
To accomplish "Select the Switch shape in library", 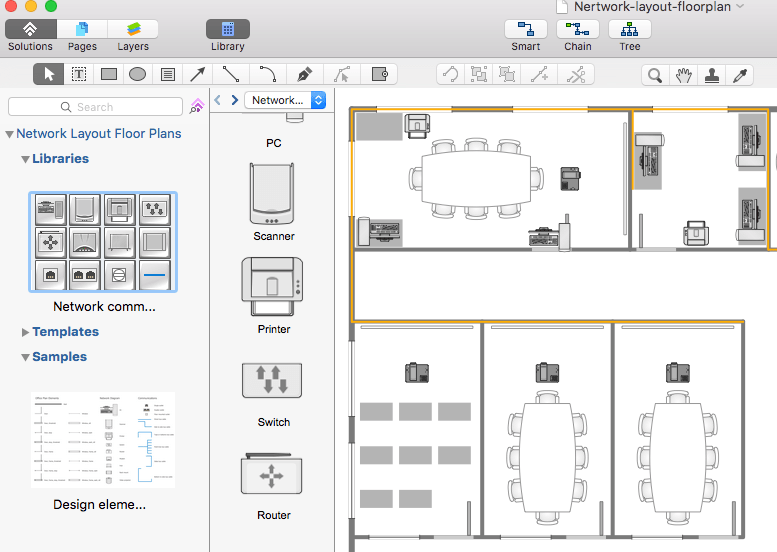I will (x=272, y=381).
